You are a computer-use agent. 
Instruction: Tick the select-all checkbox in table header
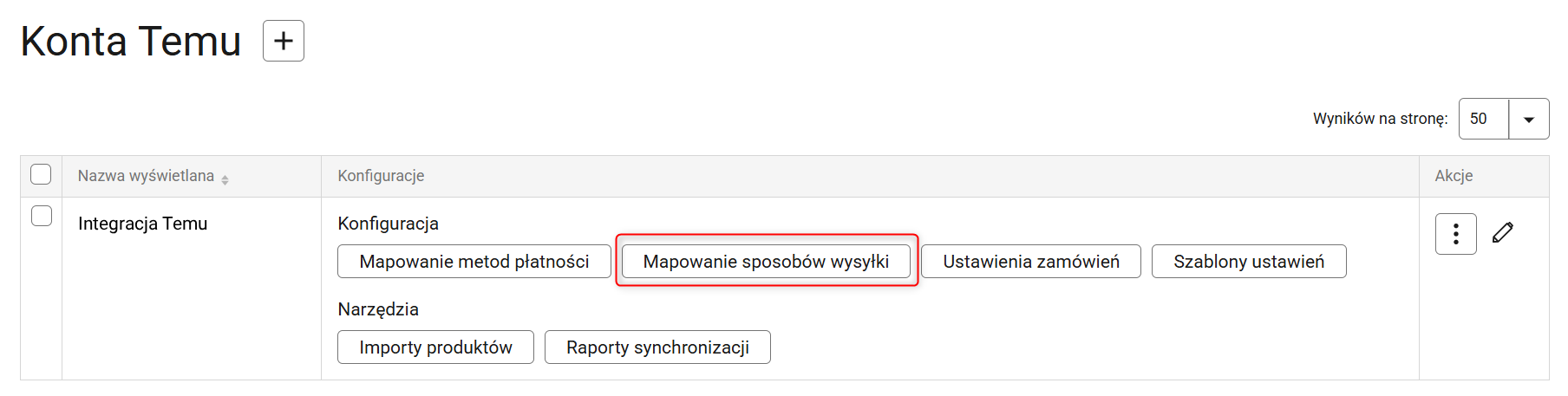pos(41,174)
